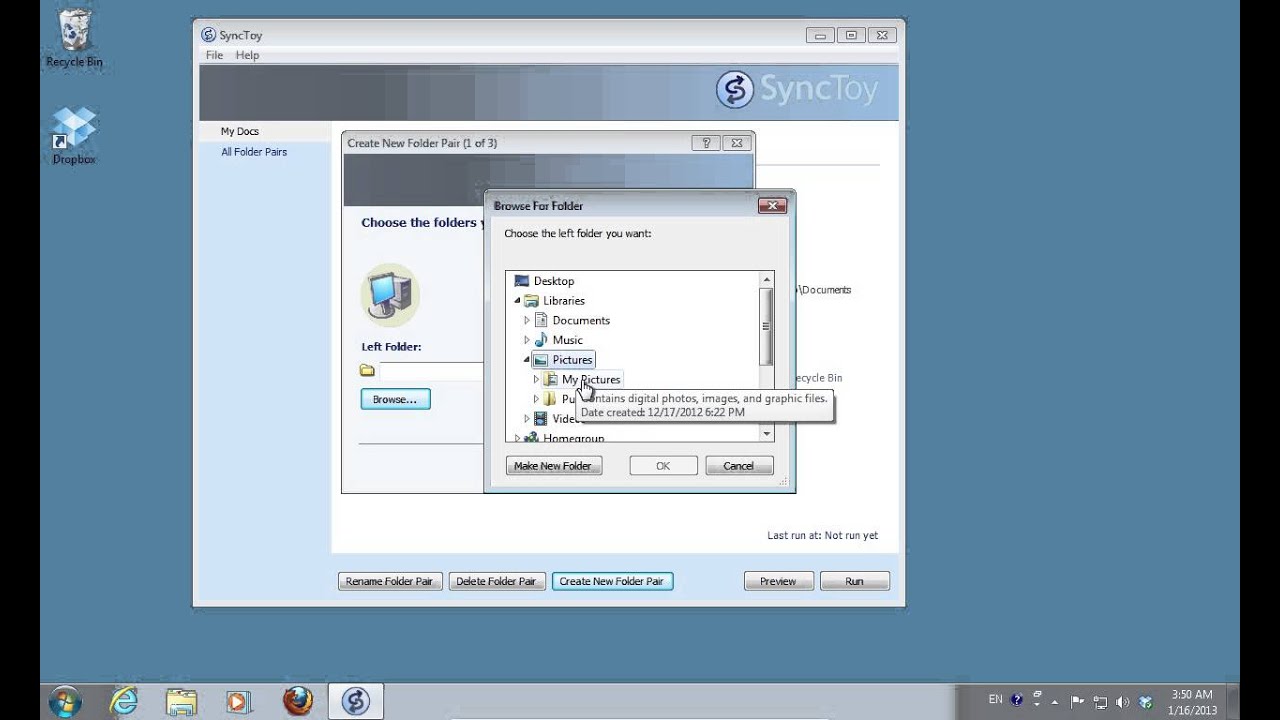Show hidden tray icons arrow
The height and width of the screenshot is (720, 1280).
[1054, 702]
